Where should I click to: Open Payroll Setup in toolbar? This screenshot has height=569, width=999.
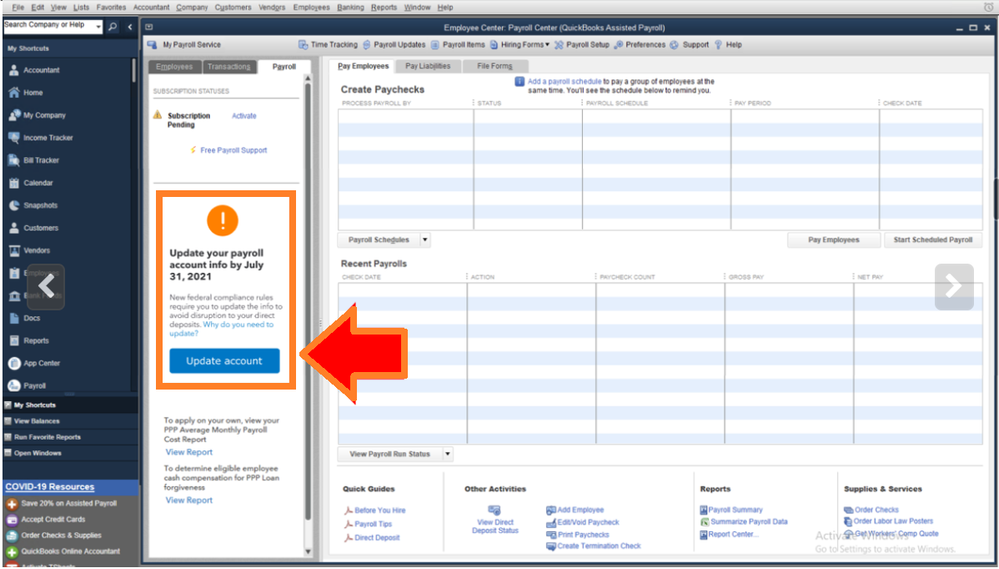581,45
